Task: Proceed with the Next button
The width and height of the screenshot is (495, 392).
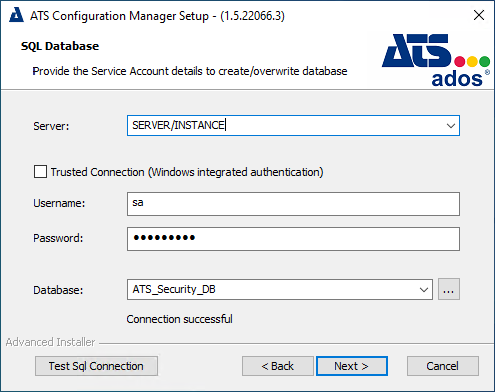Action: point(352,366)
